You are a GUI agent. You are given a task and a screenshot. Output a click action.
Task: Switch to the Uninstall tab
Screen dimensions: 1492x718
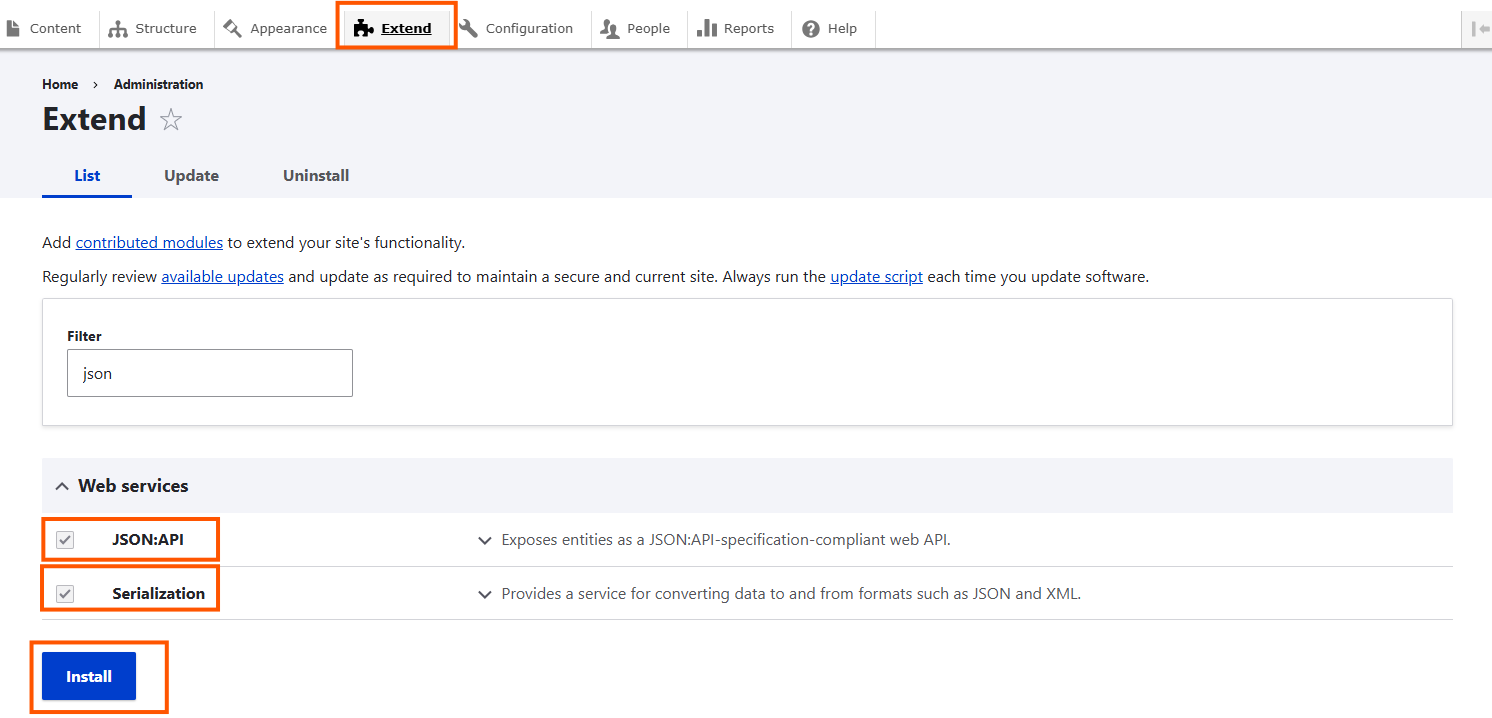[316, 175]
